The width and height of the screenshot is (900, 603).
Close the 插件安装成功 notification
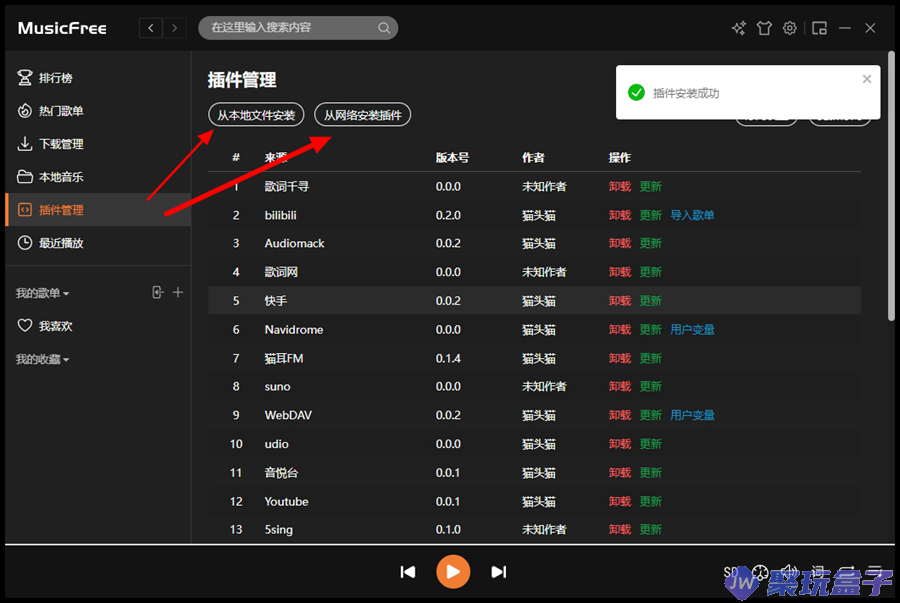click(867, 79)
